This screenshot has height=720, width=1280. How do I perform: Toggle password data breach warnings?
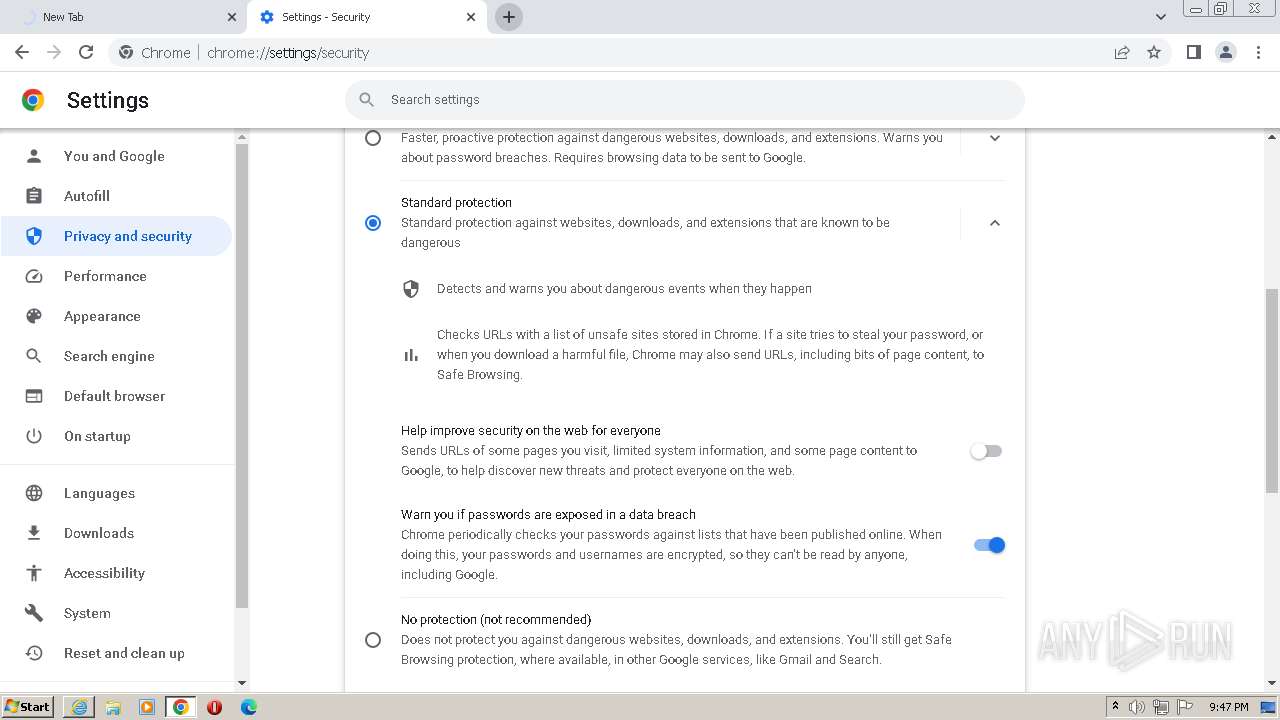pyautogui.click(x=989, y=545)
